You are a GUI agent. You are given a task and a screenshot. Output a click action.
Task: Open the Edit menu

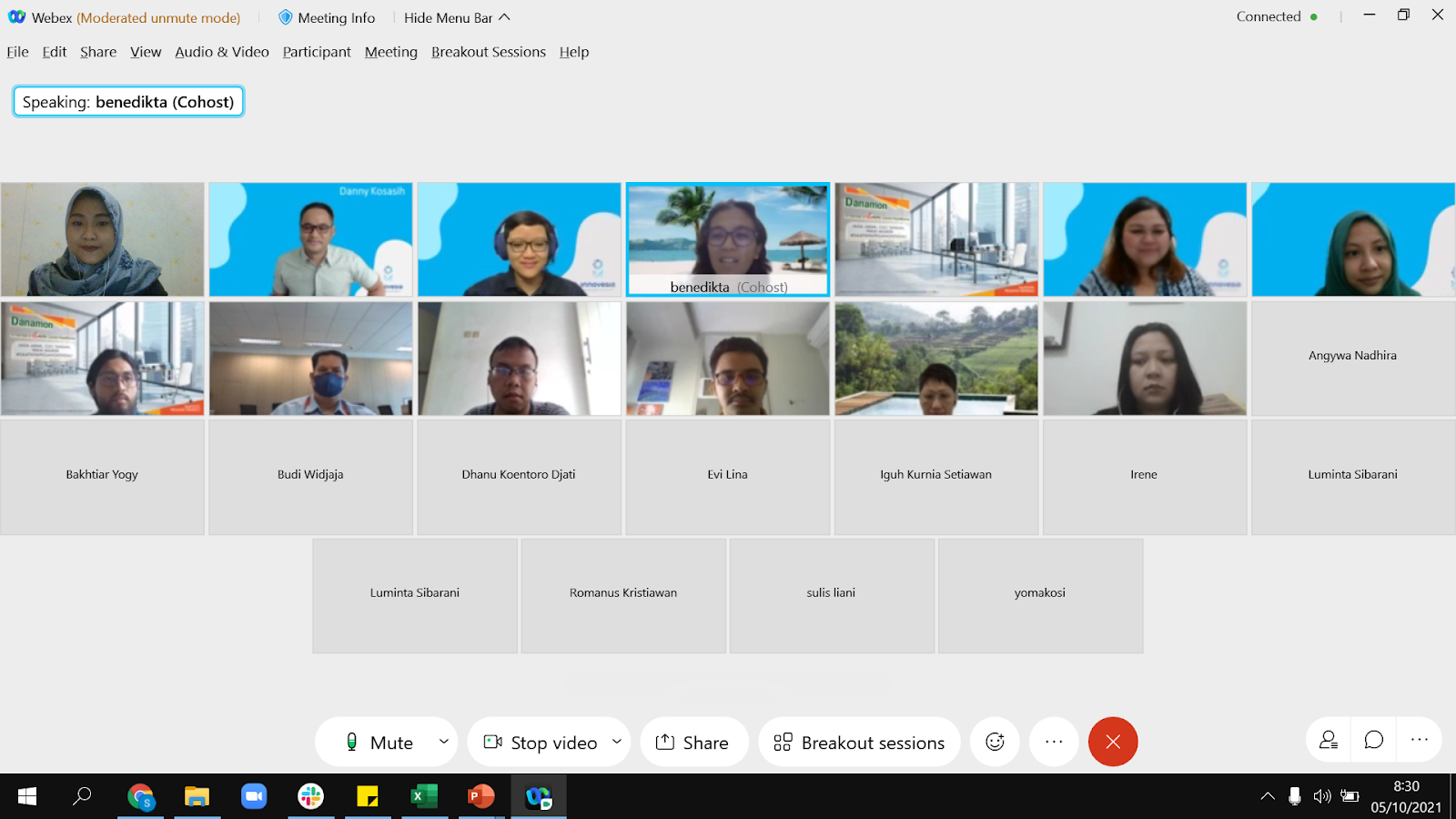pos(55,52)
